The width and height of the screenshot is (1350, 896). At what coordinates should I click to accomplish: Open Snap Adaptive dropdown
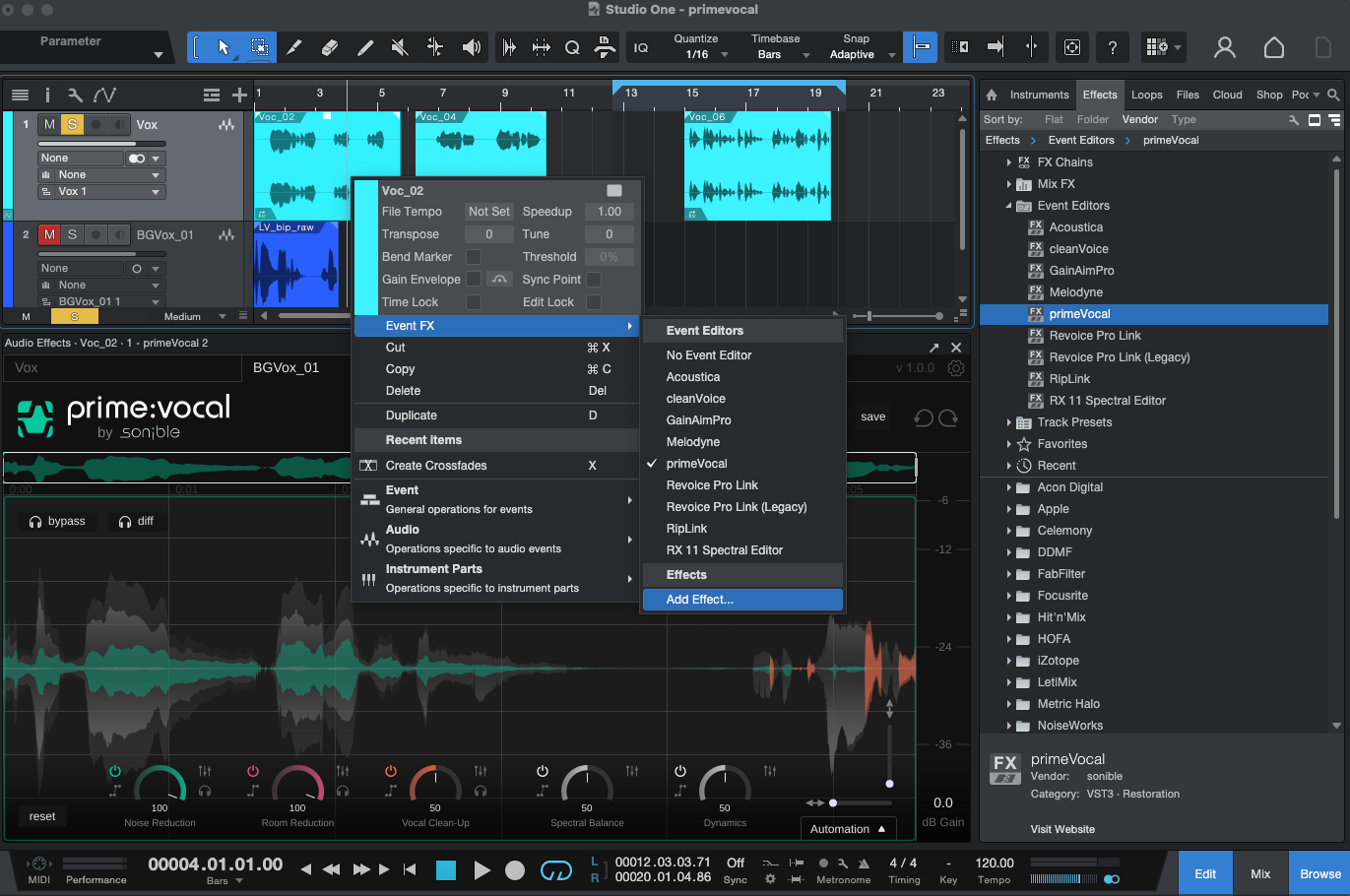tap(861, 54)
